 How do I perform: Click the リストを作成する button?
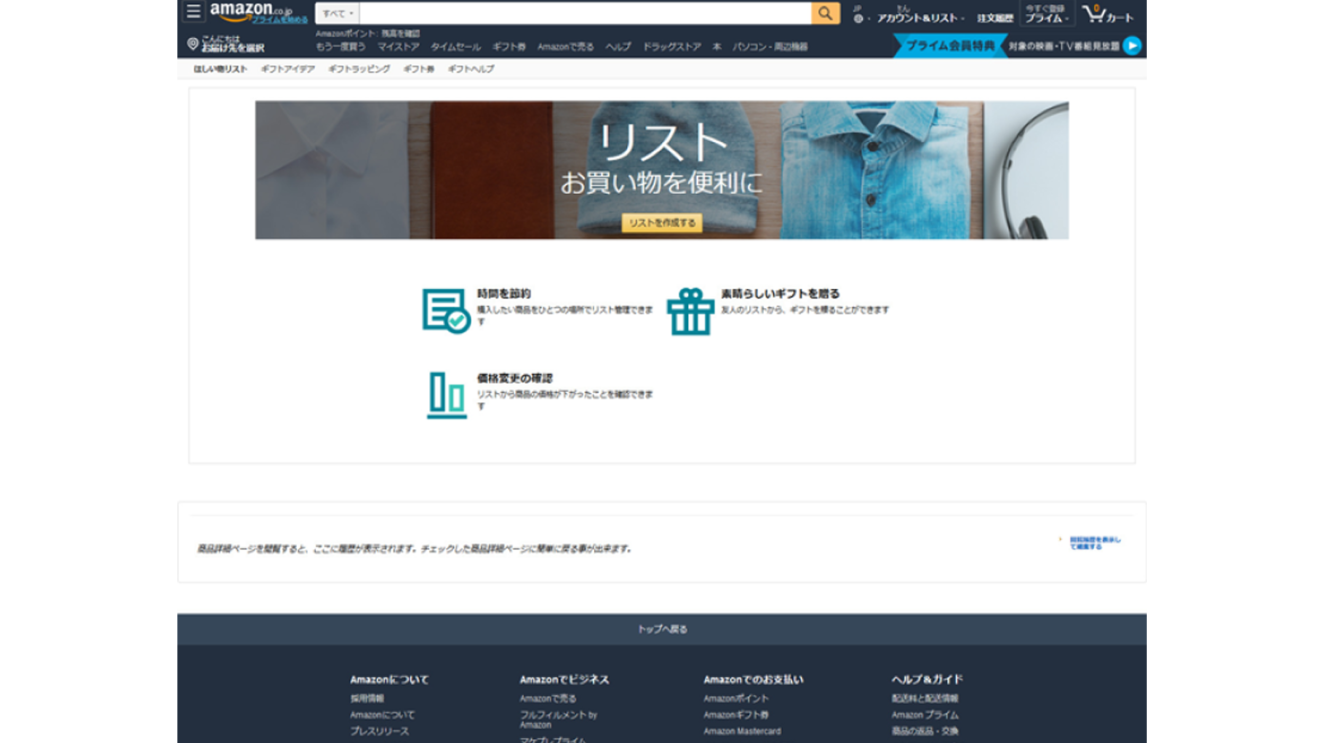[x=662, y=223]
